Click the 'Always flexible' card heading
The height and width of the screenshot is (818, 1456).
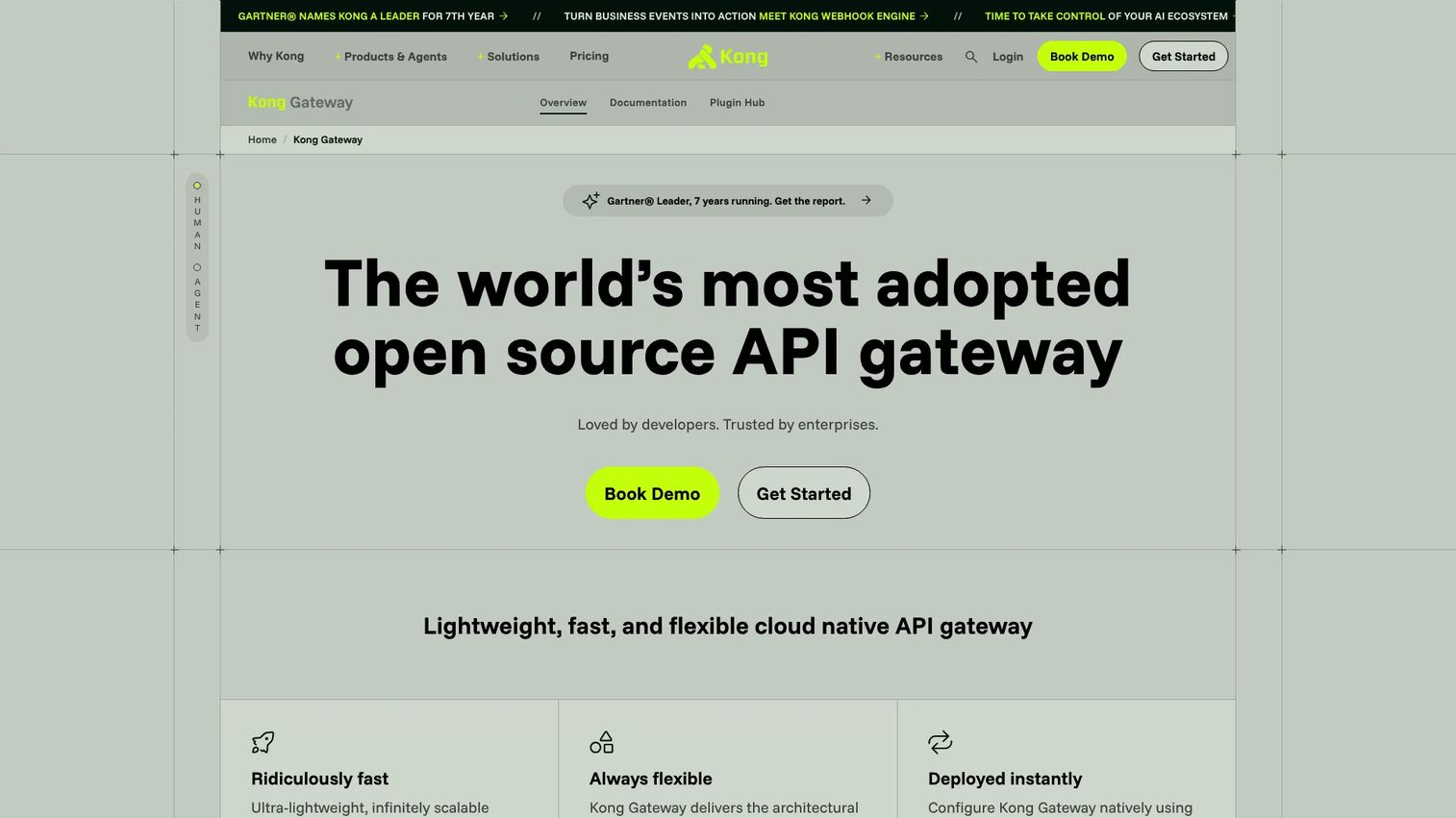[x=651, y=779]
